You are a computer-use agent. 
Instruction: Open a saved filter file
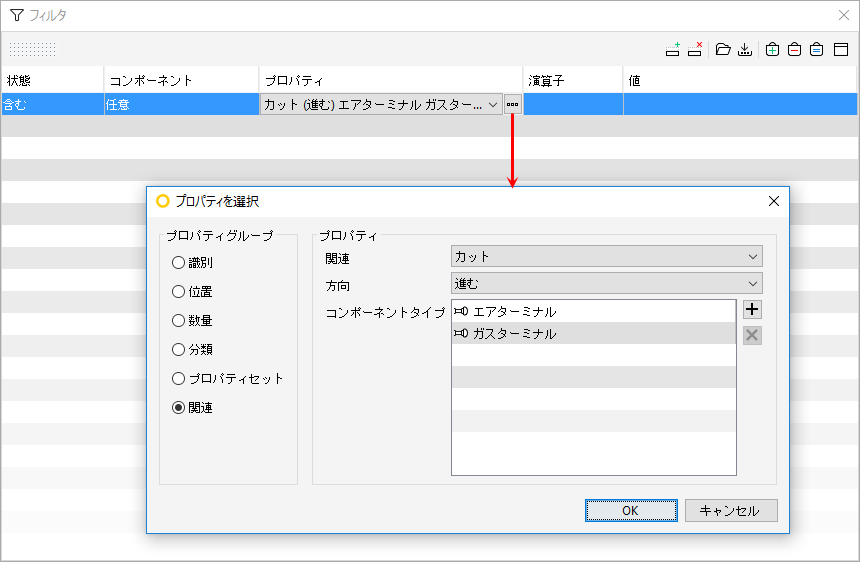point(723,49)
